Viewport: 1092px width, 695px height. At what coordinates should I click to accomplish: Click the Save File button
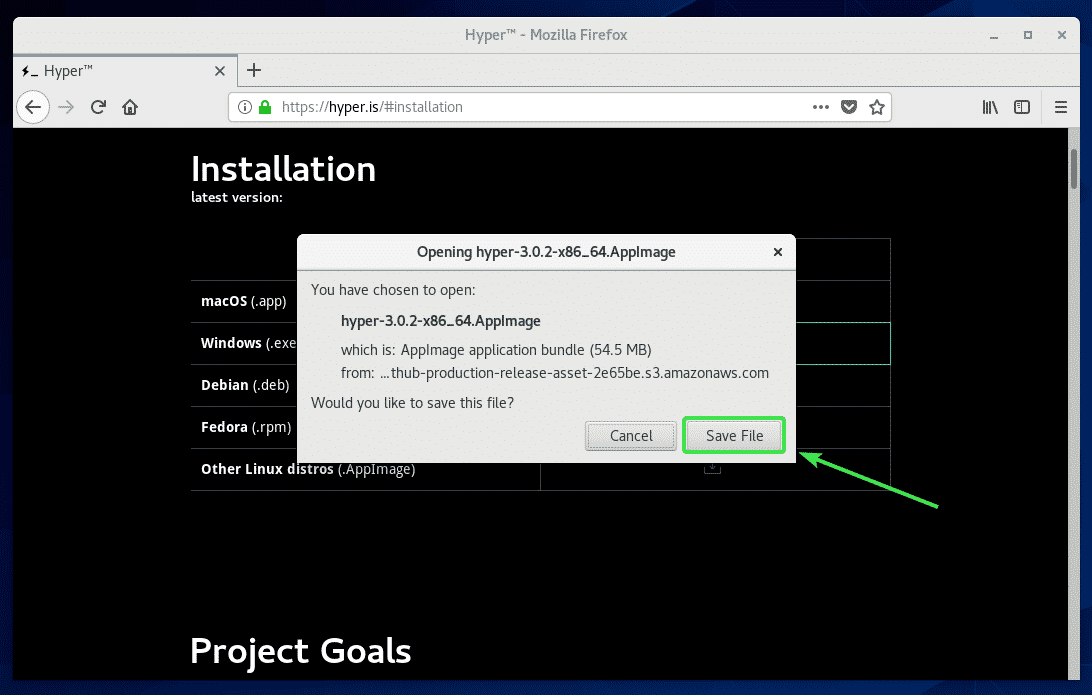point(734,436)
